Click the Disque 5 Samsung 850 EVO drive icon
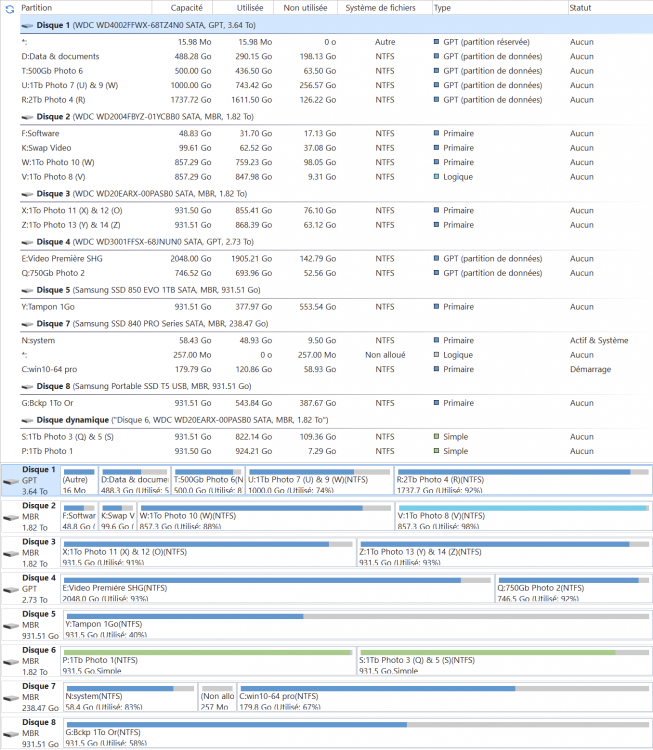This screenshot has width=653, height=750. (27, 290)
